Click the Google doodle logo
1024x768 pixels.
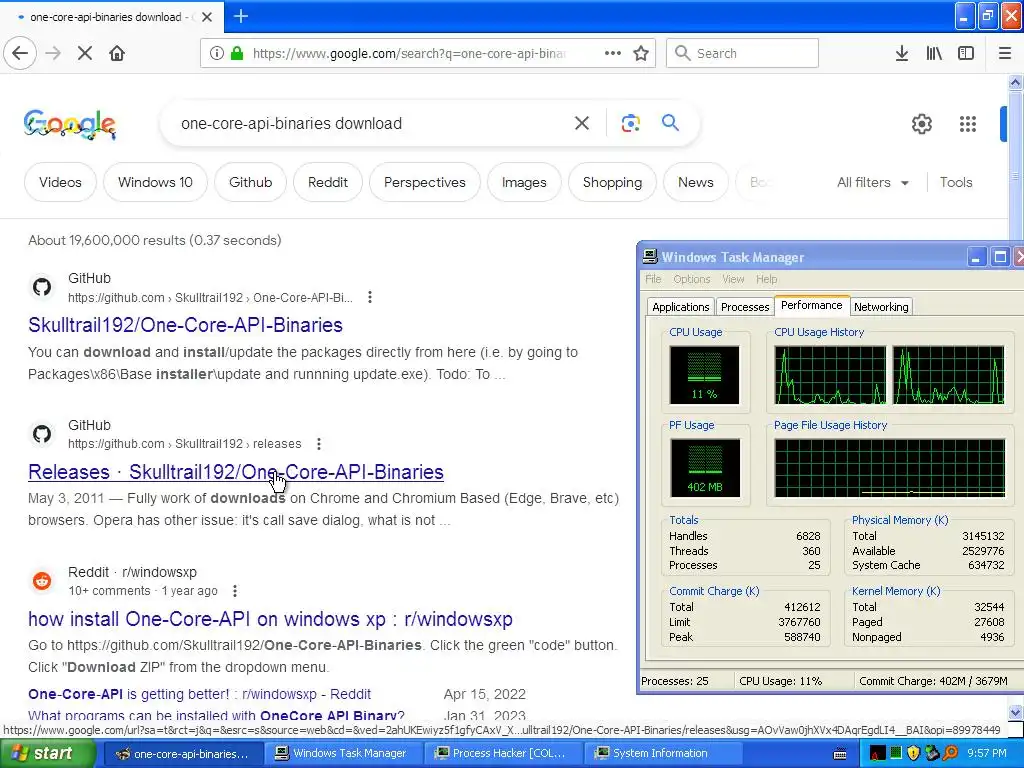(x=70, y=123)
